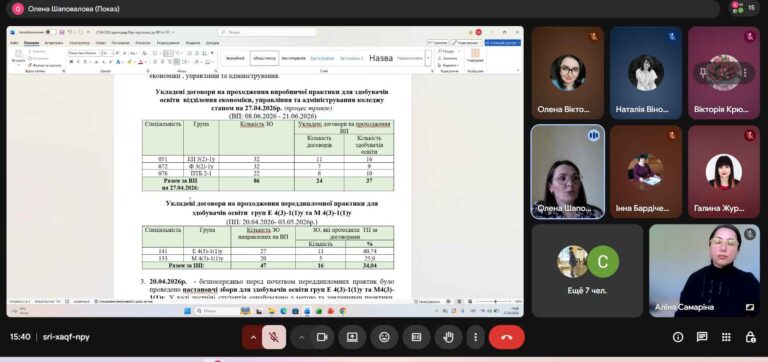Screen dimensions: 768x362
Task: Select Інна Бардіче... participant tile
Action: click(x=646, y=171)
